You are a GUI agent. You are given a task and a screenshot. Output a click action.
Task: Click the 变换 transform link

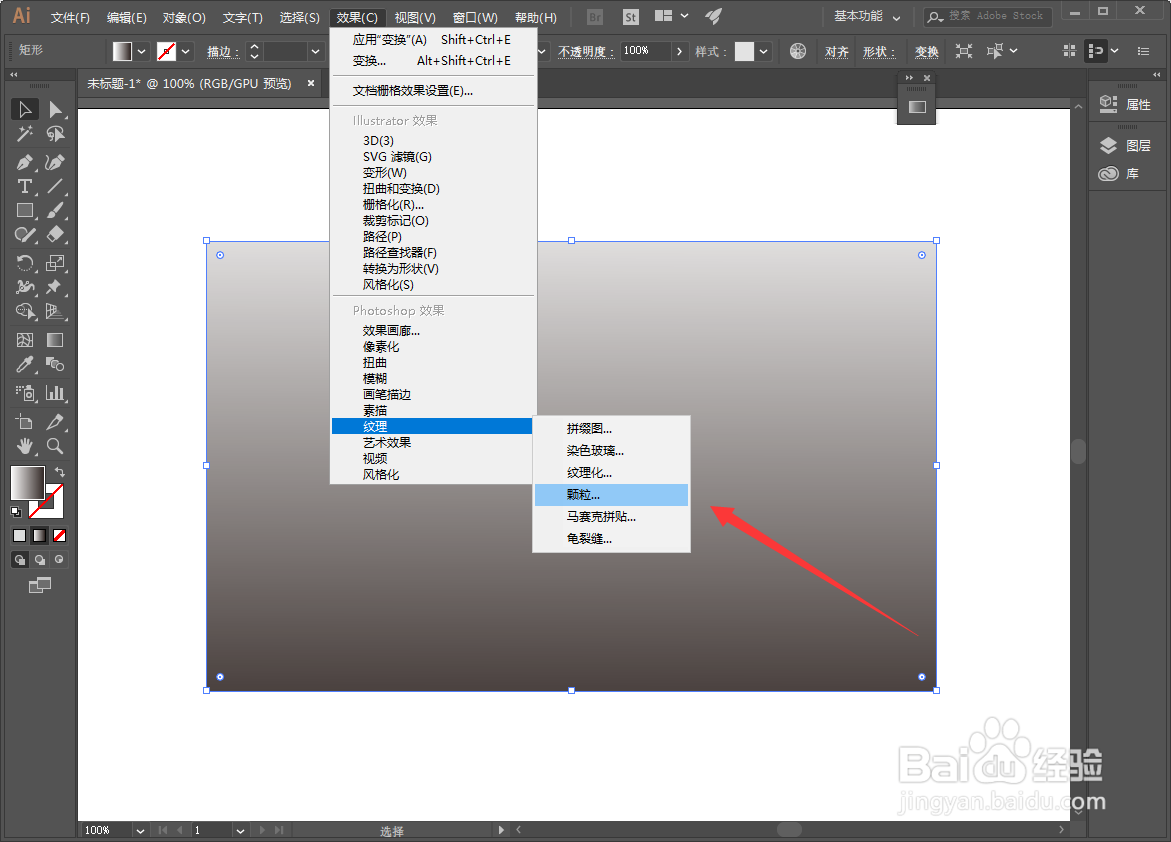925,50
